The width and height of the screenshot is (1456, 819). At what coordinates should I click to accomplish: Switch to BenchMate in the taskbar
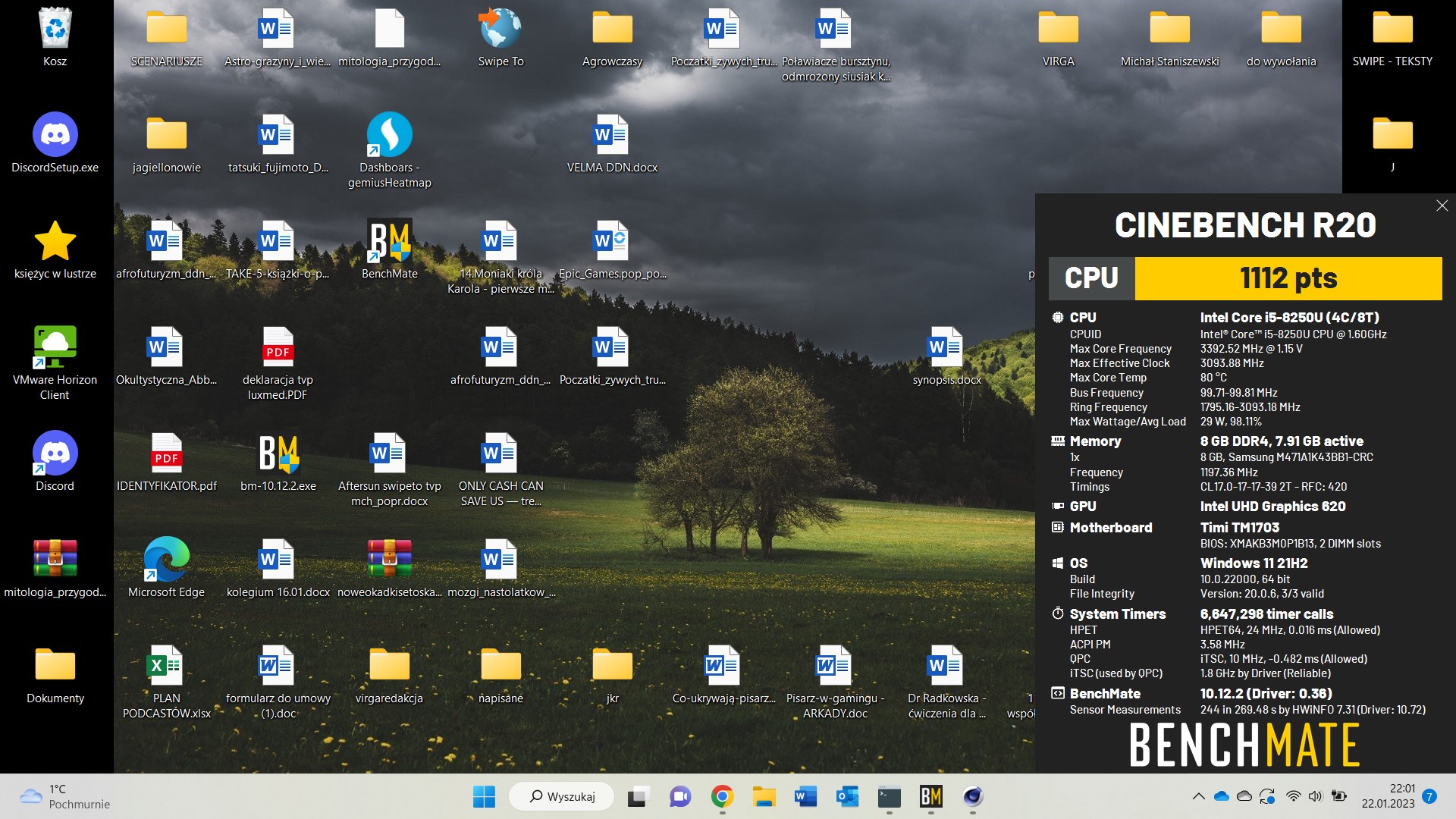(931, 796)
